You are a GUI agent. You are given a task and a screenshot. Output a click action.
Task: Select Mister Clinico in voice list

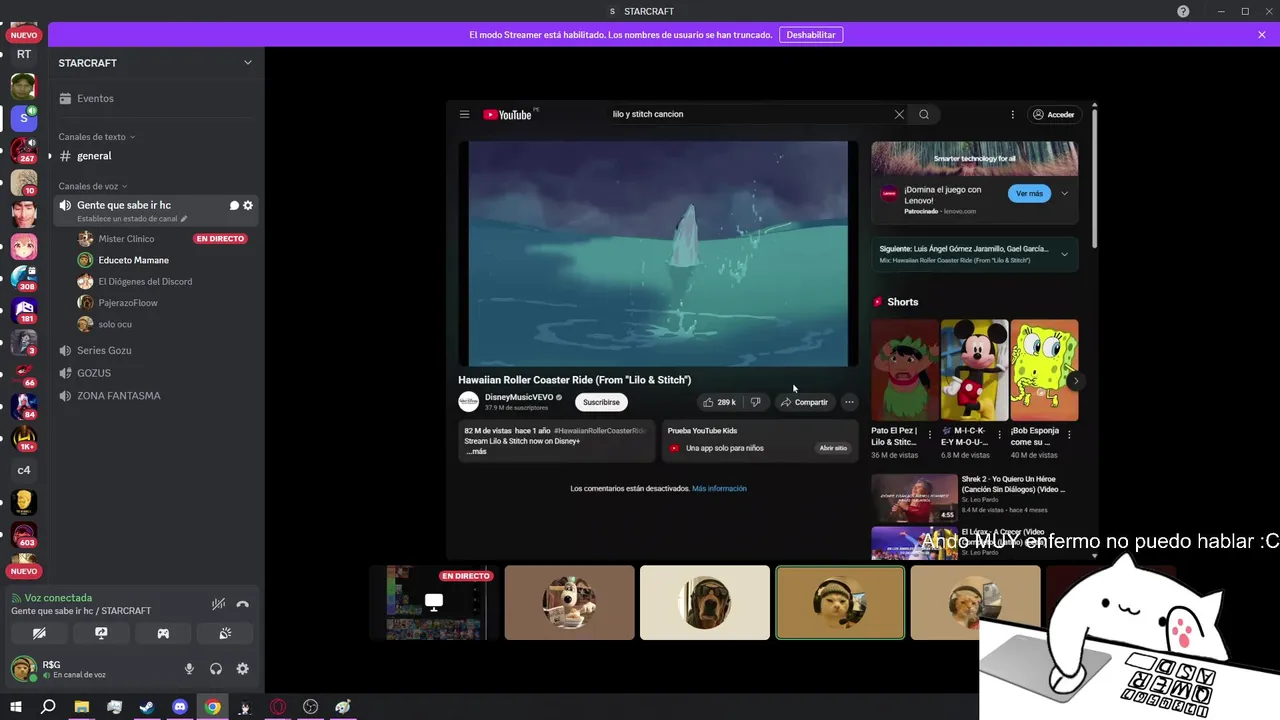[126, 239]
